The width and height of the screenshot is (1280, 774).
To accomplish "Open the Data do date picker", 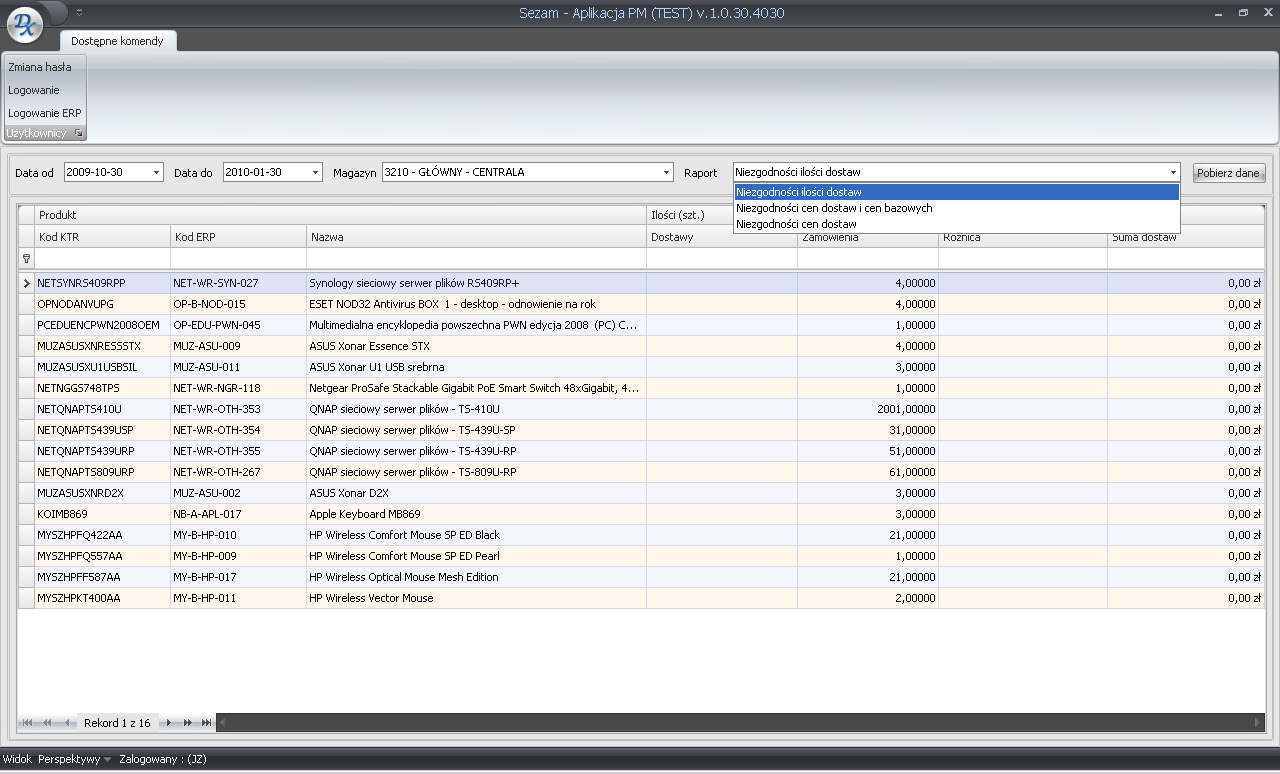I will click(x=316, y=173).
